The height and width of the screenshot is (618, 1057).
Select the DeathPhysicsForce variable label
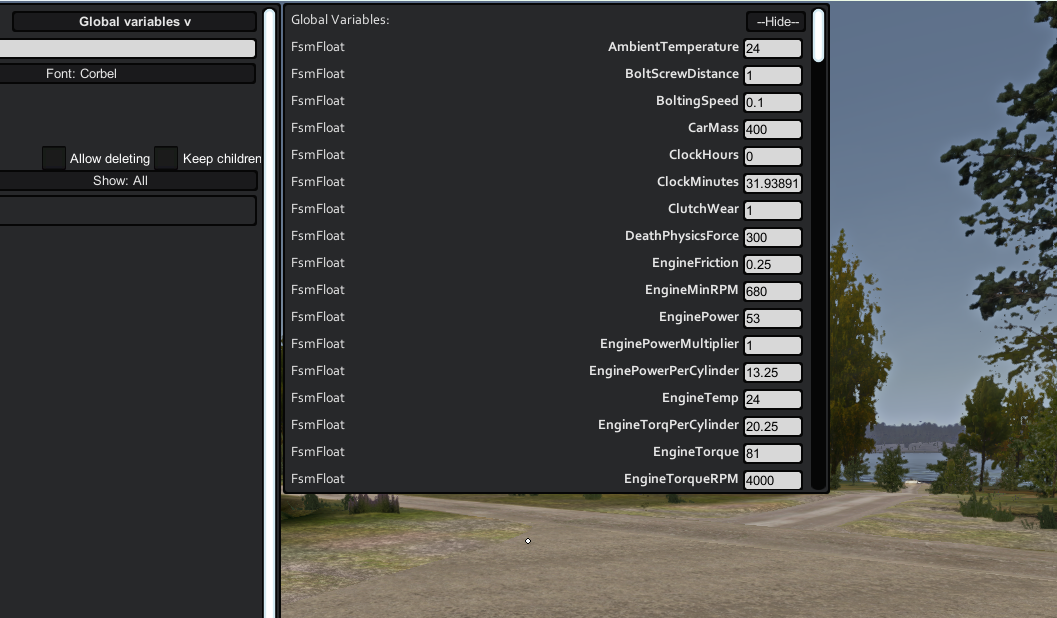682,235
